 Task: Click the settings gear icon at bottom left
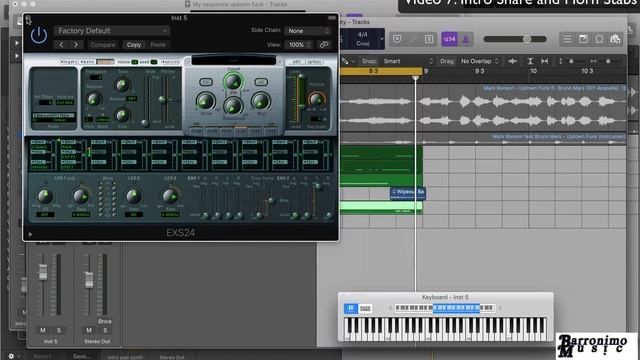click(x=11, y=356)
